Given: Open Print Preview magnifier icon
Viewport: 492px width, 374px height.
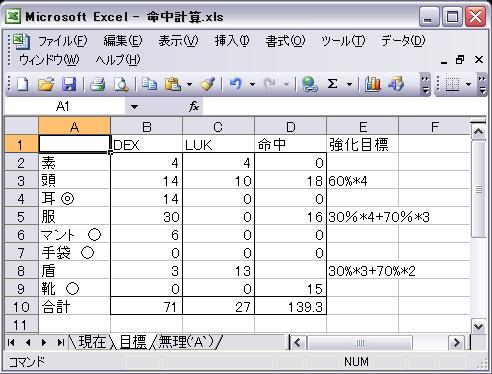Looking at the screenshot, I should (121, 84).
